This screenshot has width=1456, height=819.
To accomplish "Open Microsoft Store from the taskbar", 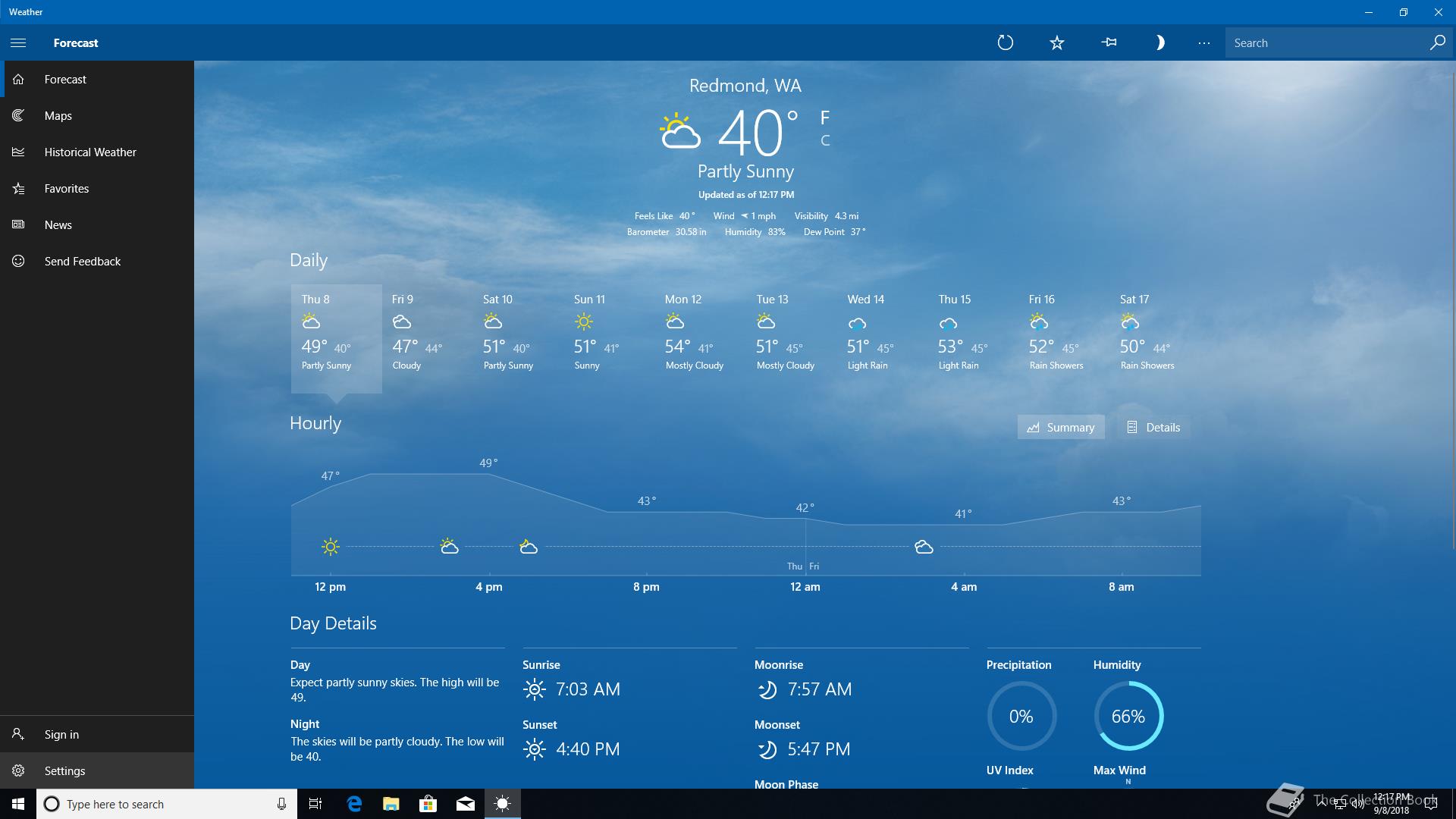I will click(428, 804).
